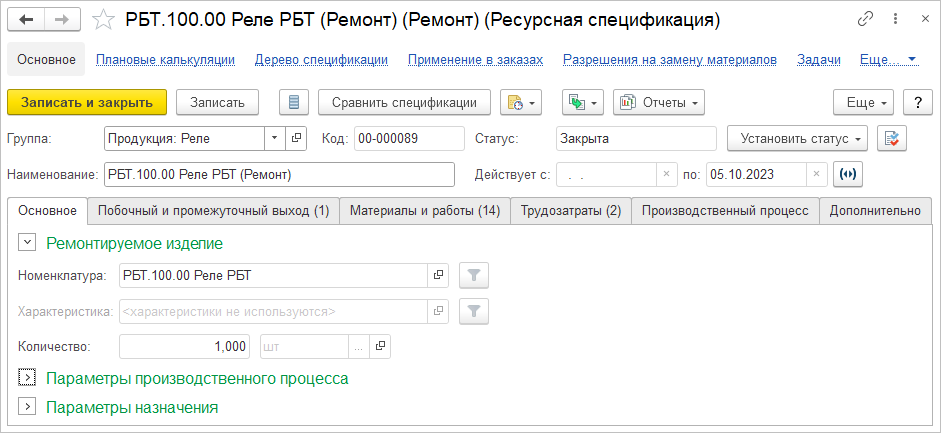Open the Отчеты dropdown menu
Screen dimensions: 944x435
coord(659,102)
